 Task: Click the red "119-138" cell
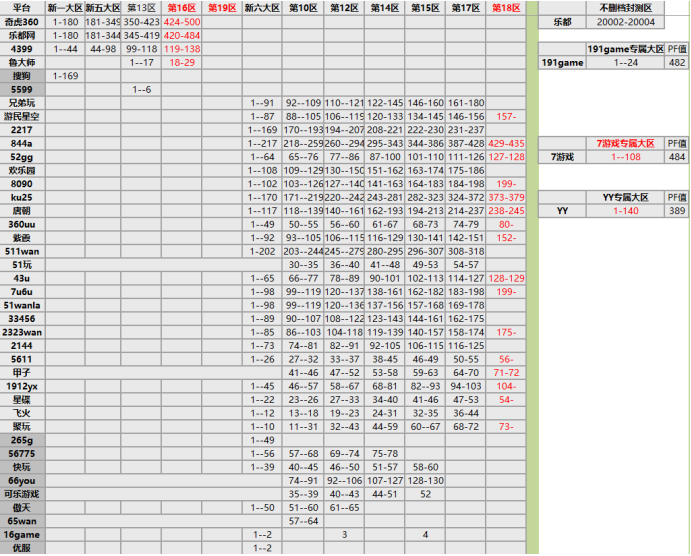(182, 49)
